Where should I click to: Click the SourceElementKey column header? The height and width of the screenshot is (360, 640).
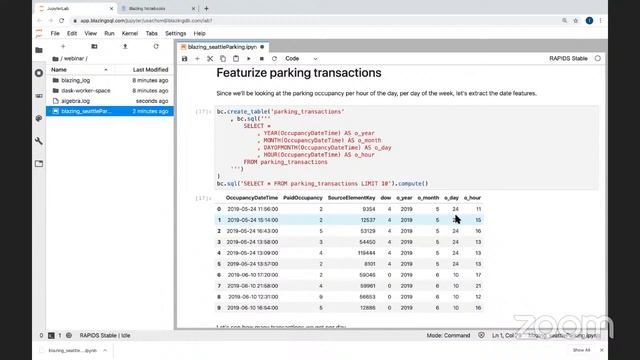[351, 198]
